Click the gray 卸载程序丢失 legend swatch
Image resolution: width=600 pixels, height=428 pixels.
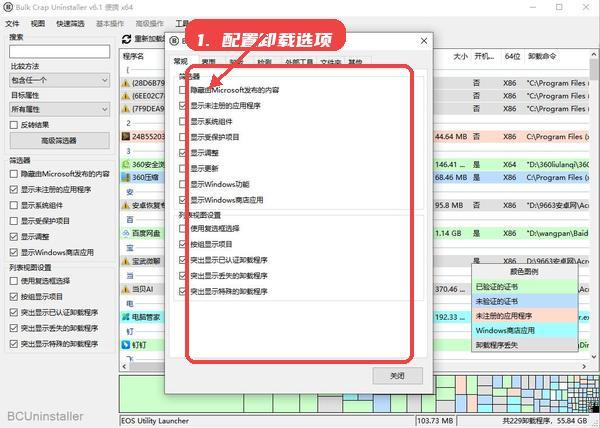pyautogui.click(x=524, y=345)
